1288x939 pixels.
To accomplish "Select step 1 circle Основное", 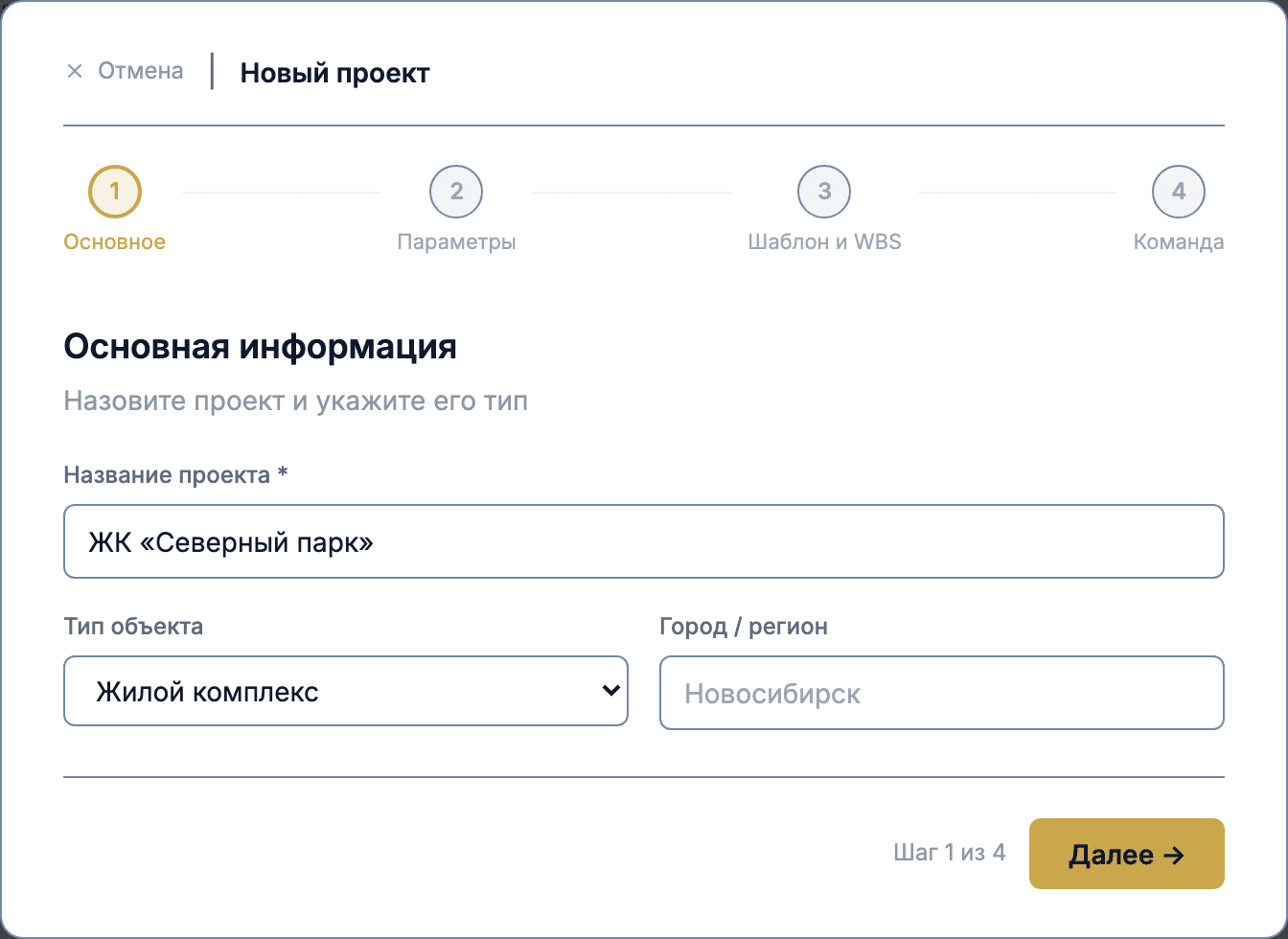I will pyautogui.click(x=115, y=192).
